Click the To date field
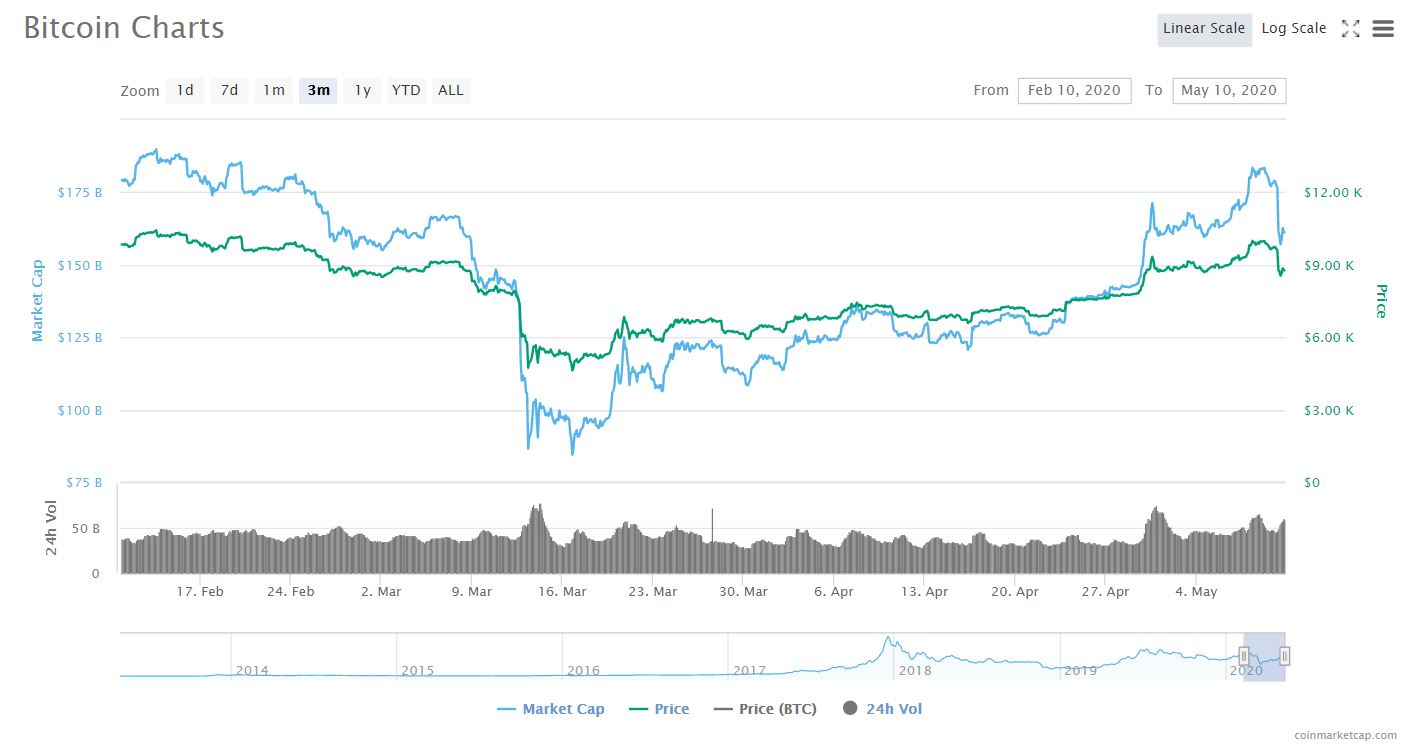This screenshot has height=755, width=1420. point(1229,91)
